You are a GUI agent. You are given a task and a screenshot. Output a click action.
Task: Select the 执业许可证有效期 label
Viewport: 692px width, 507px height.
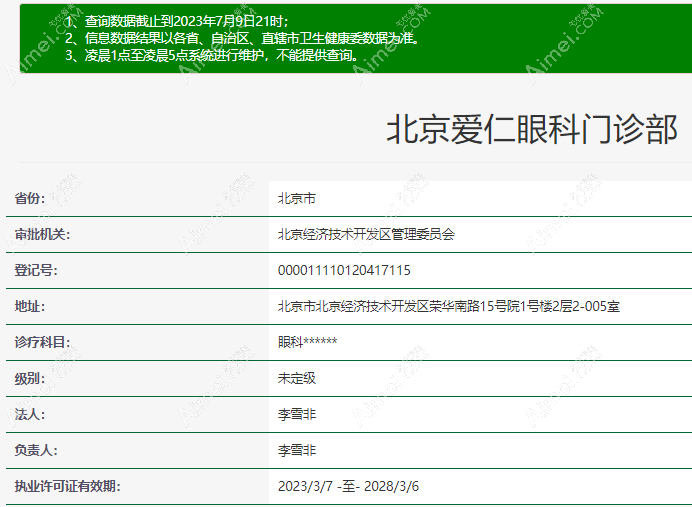(x=68, y=486)
